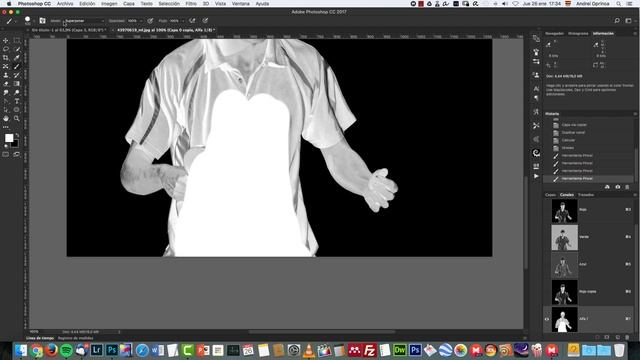Show the Rojo copia channel visibility

pos(547,292)
